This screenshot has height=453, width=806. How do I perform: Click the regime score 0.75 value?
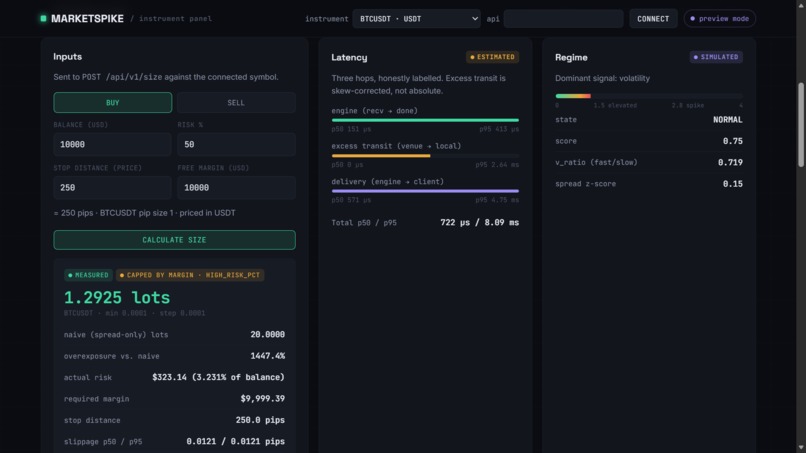click(732, 141)
